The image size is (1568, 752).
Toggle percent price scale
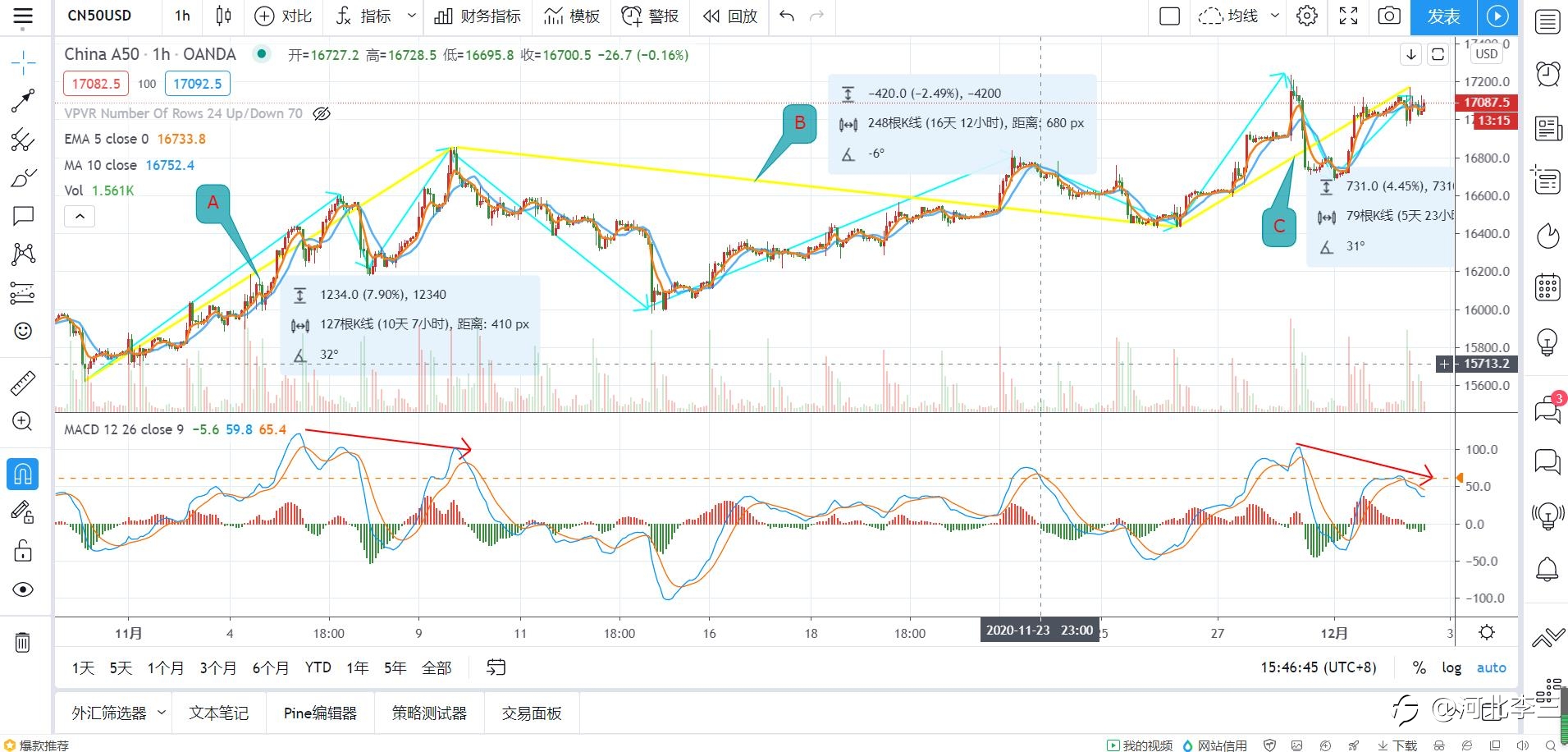tap(1419, 667)
